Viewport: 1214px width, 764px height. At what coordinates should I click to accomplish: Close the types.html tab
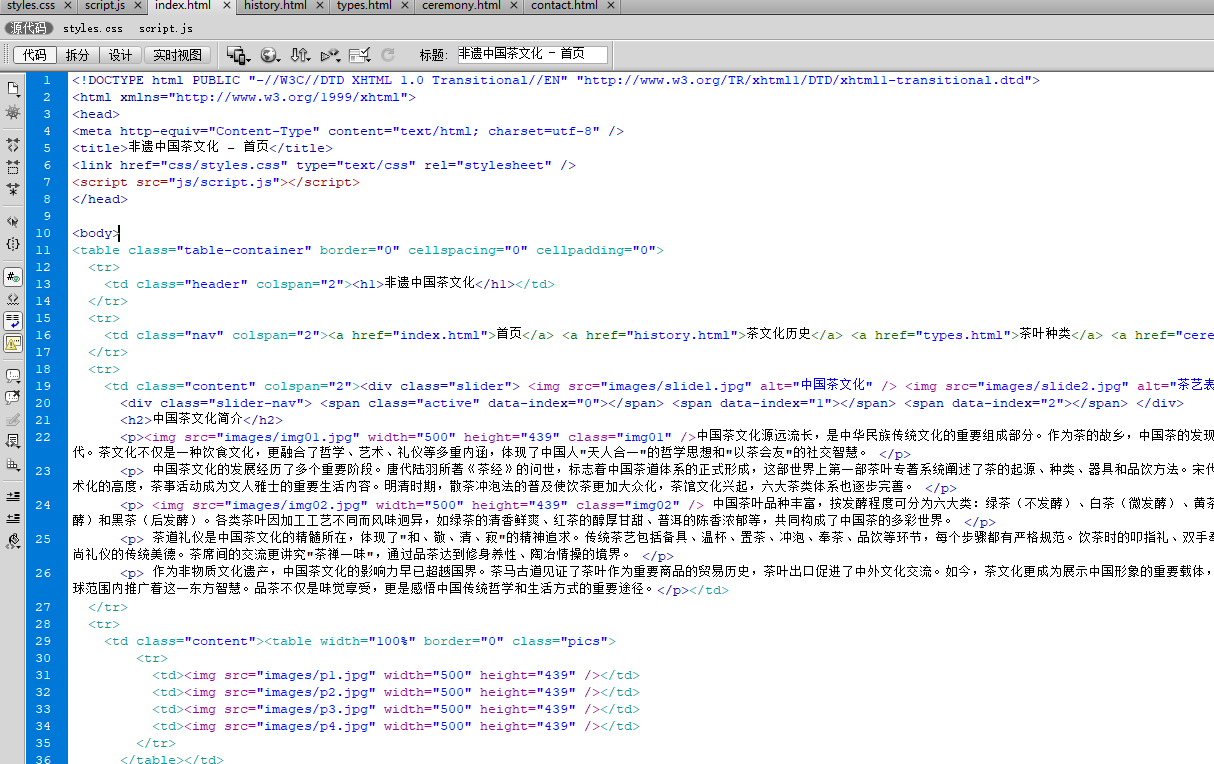(404, 6)
